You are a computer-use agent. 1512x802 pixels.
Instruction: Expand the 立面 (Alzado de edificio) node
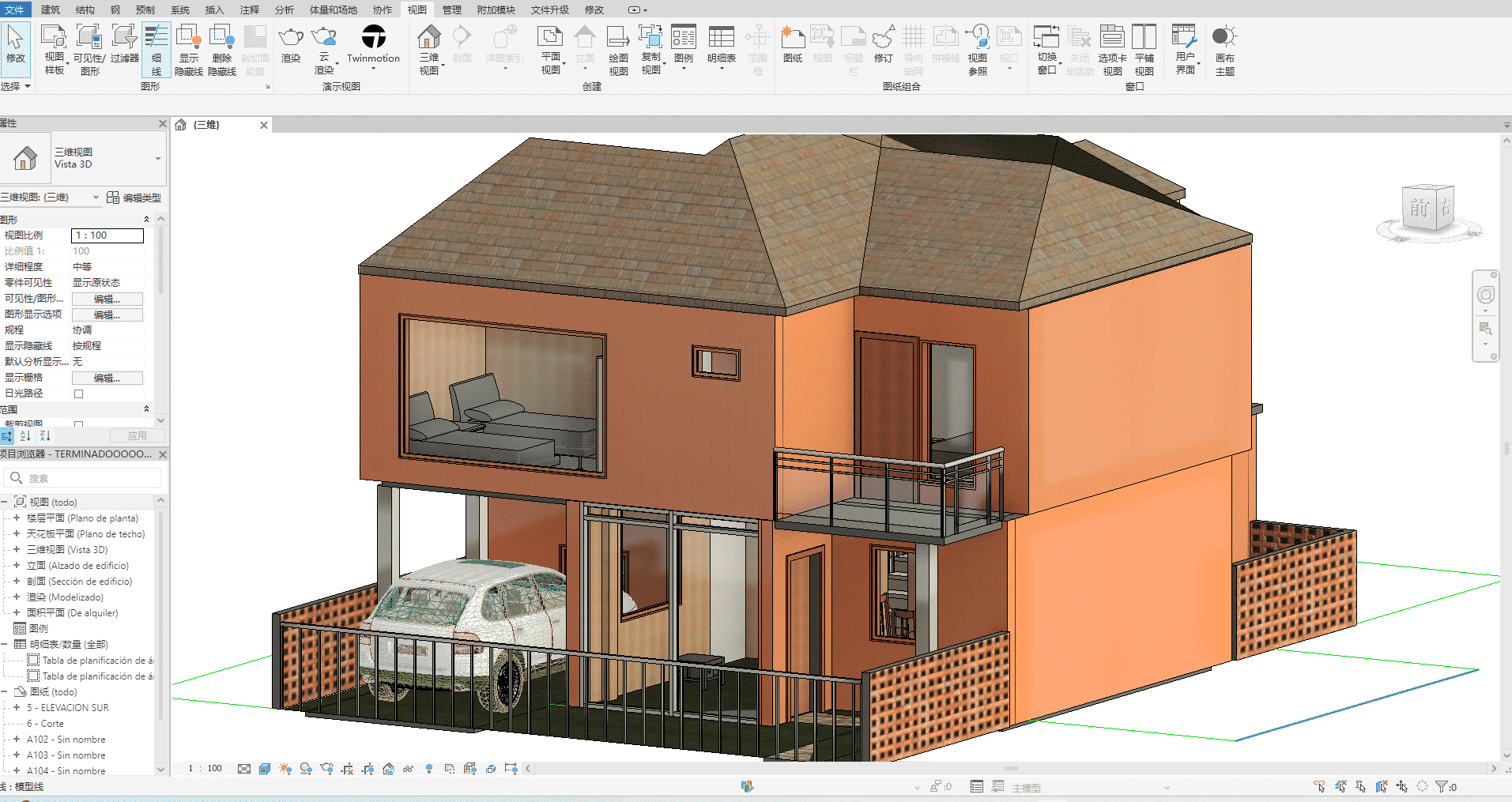click(x=17, y=566)
